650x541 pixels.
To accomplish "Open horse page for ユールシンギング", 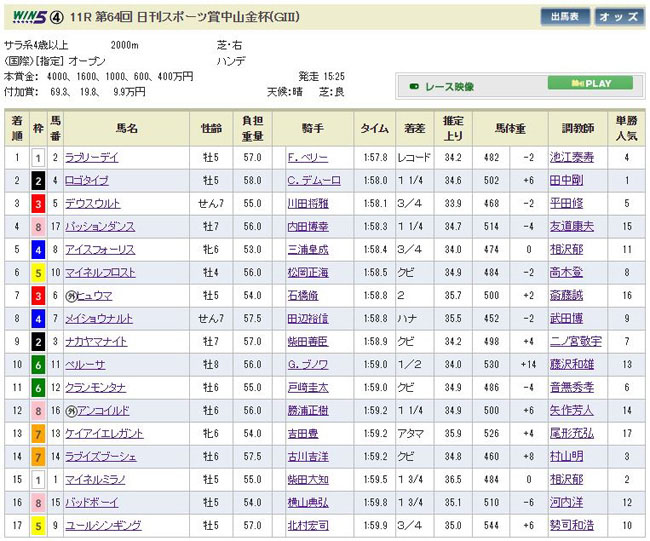I will pyautogui.click(x=103, y=526).
